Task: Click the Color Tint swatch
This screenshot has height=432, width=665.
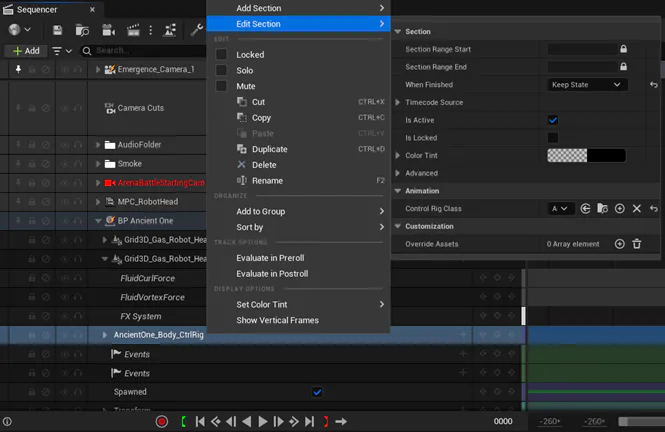Action: pos(586,156)
